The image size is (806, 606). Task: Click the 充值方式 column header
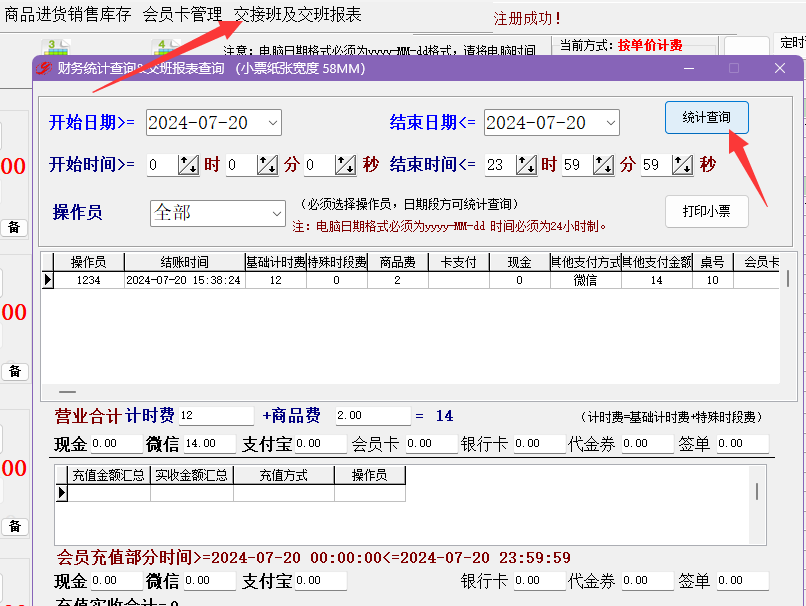[284, 475]
